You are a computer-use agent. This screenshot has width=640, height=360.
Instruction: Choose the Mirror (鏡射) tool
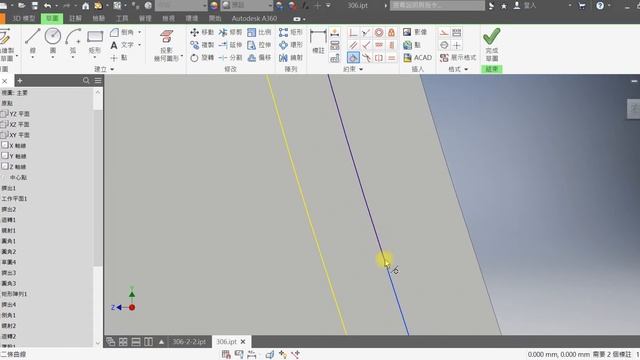tap(291, 58)
